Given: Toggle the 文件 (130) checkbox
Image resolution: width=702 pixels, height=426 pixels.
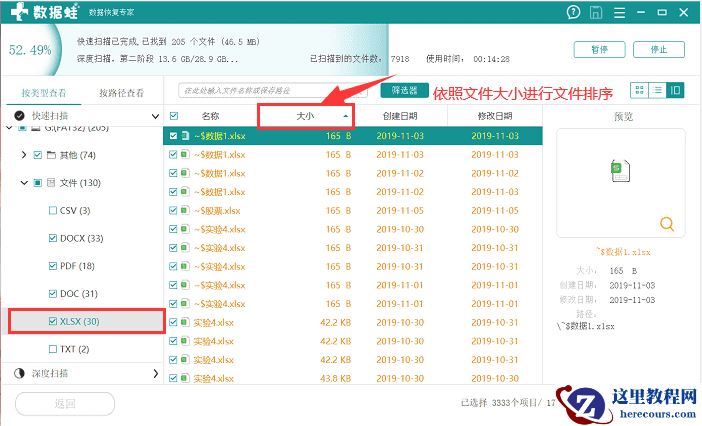Looking at the screenshot, I should tap(38, 183).
